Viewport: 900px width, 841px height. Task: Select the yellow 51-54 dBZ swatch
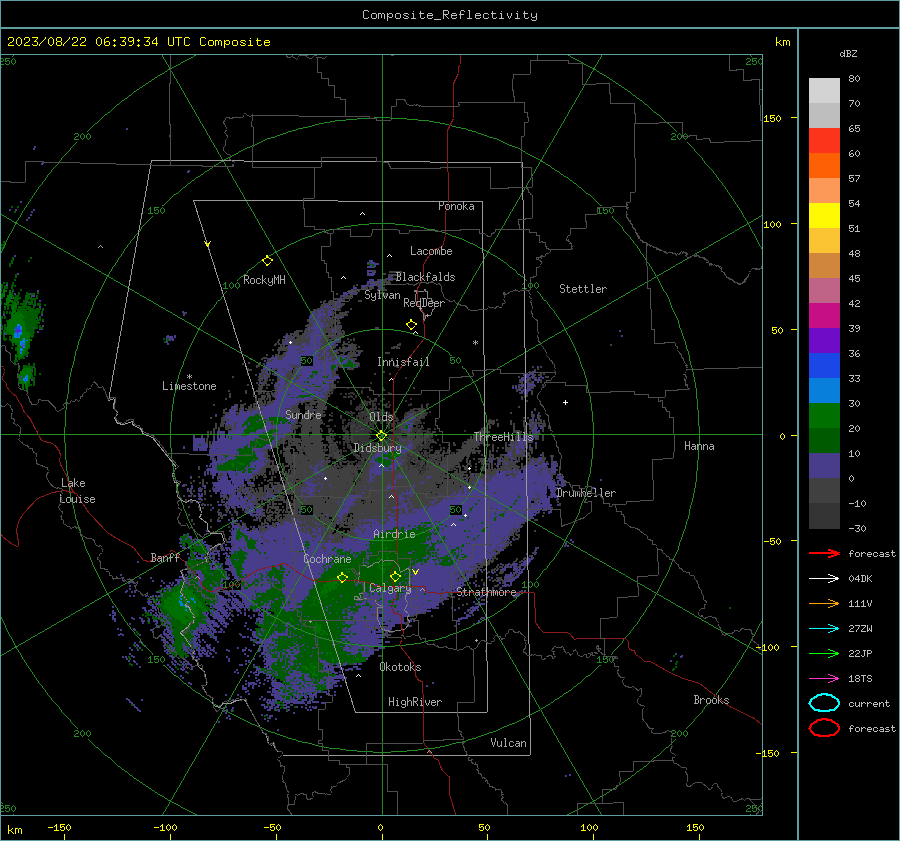click(824, 215)
